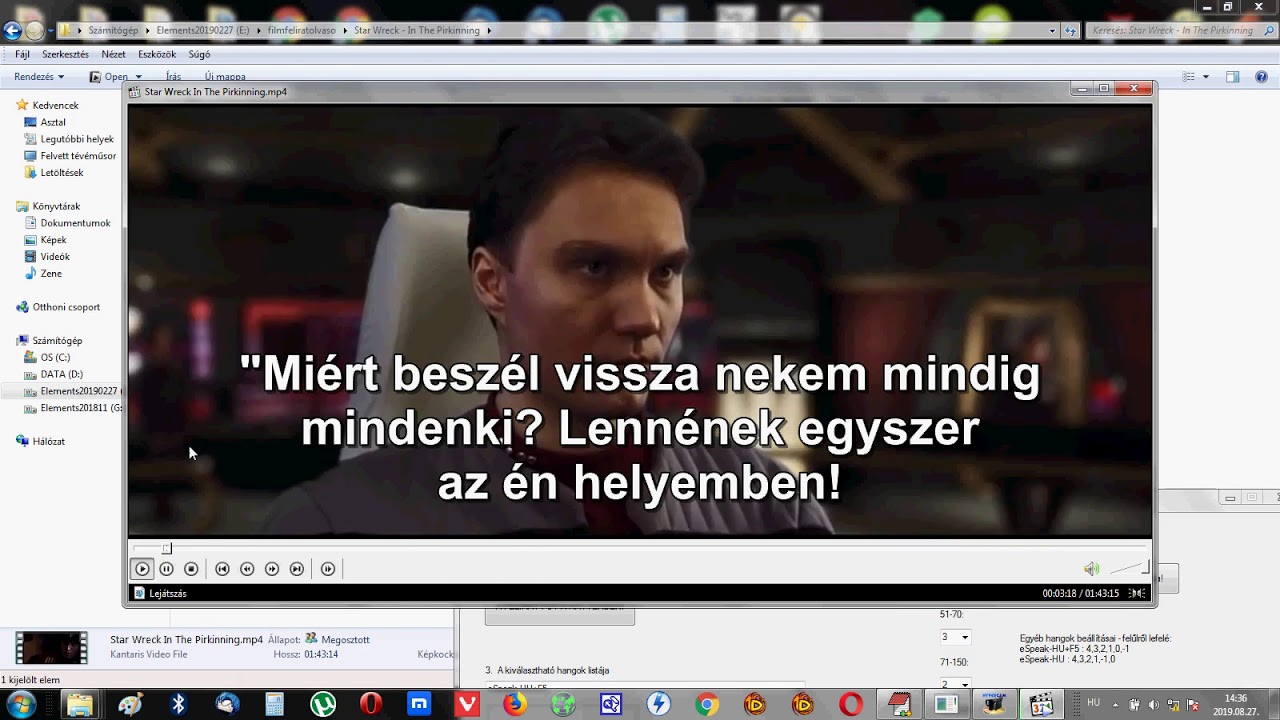Click the Bluetooth taskbar icon

click(178, 704)
